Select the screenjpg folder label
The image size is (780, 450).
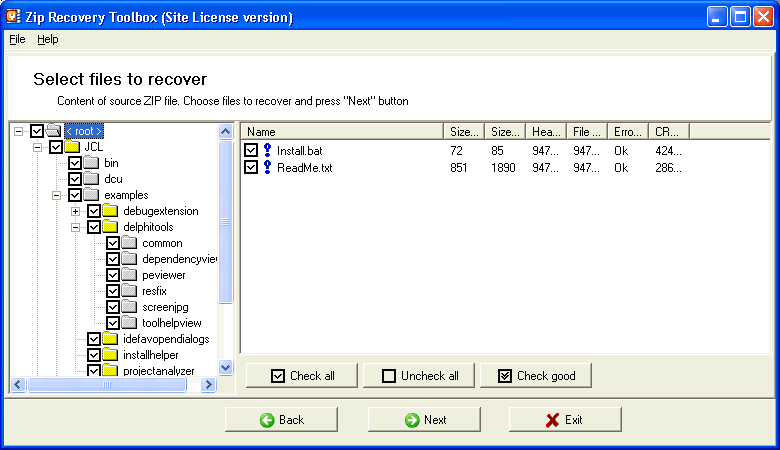pyautogui.click(x=165, y=307)
